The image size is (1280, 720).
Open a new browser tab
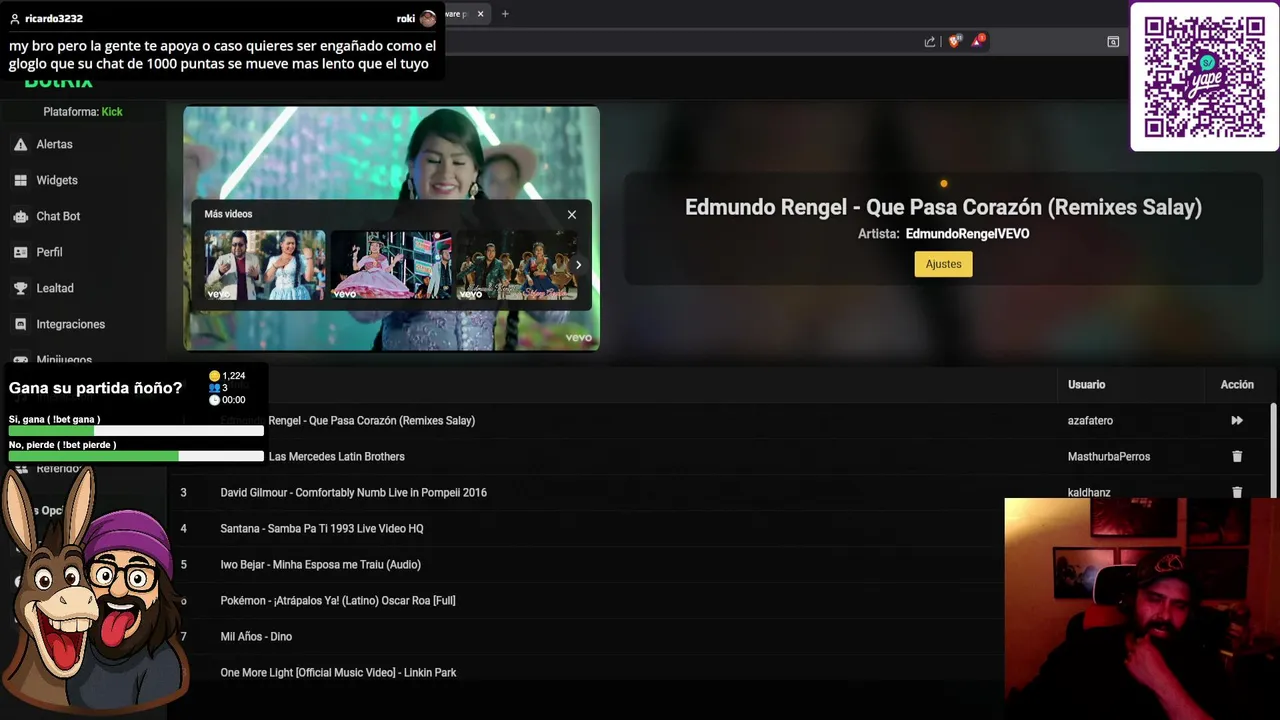505,14
